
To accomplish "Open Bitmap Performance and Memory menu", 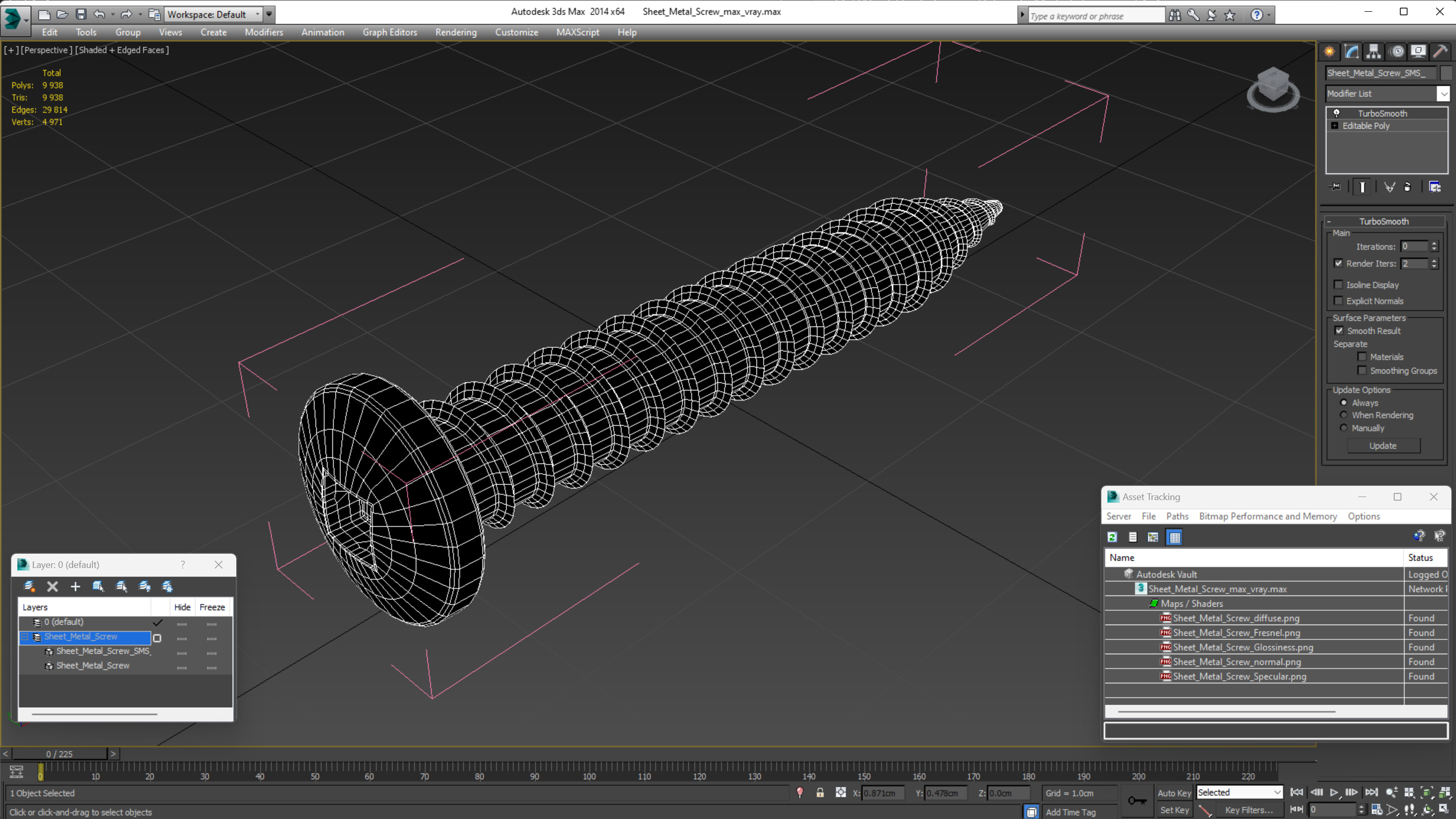I will tap(1268, 516).
